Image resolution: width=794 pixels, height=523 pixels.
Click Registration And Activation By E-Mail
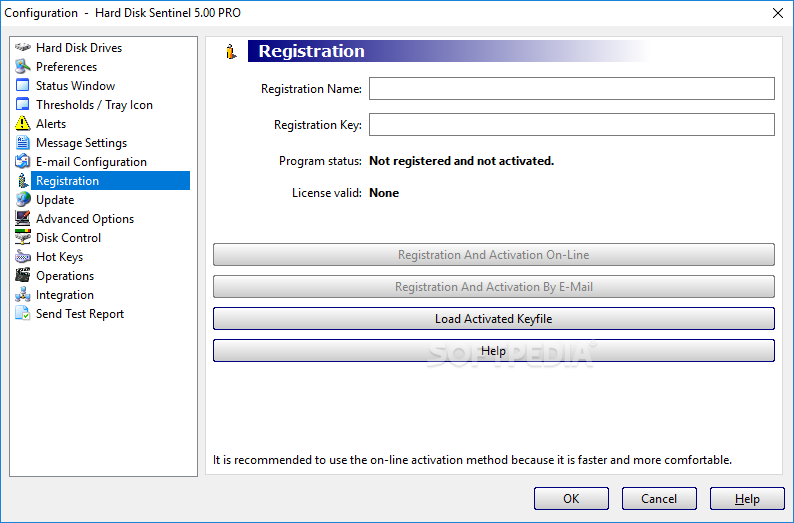(494, 287)
